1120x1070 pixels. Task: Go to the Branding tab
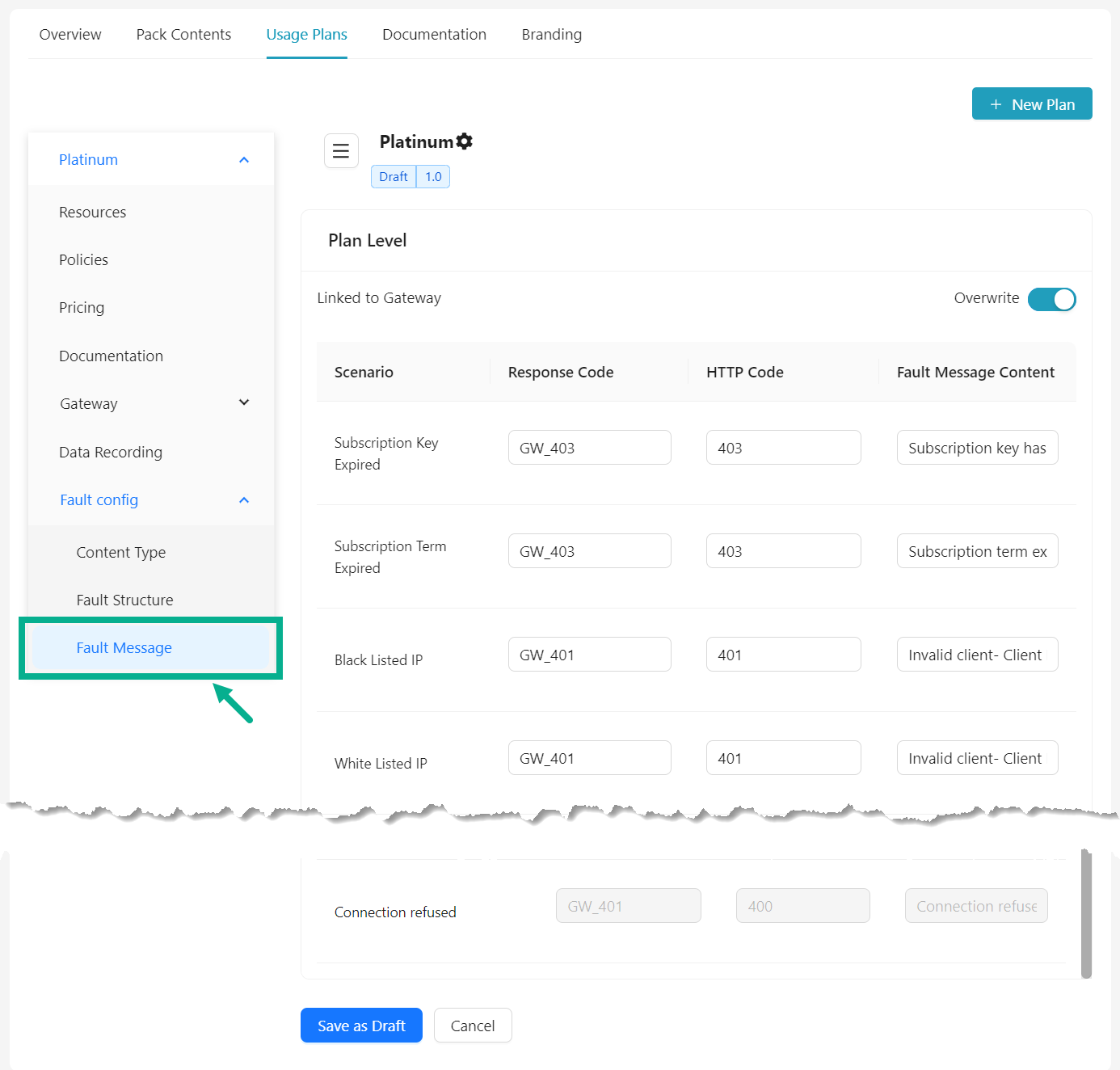click(551, 35)
